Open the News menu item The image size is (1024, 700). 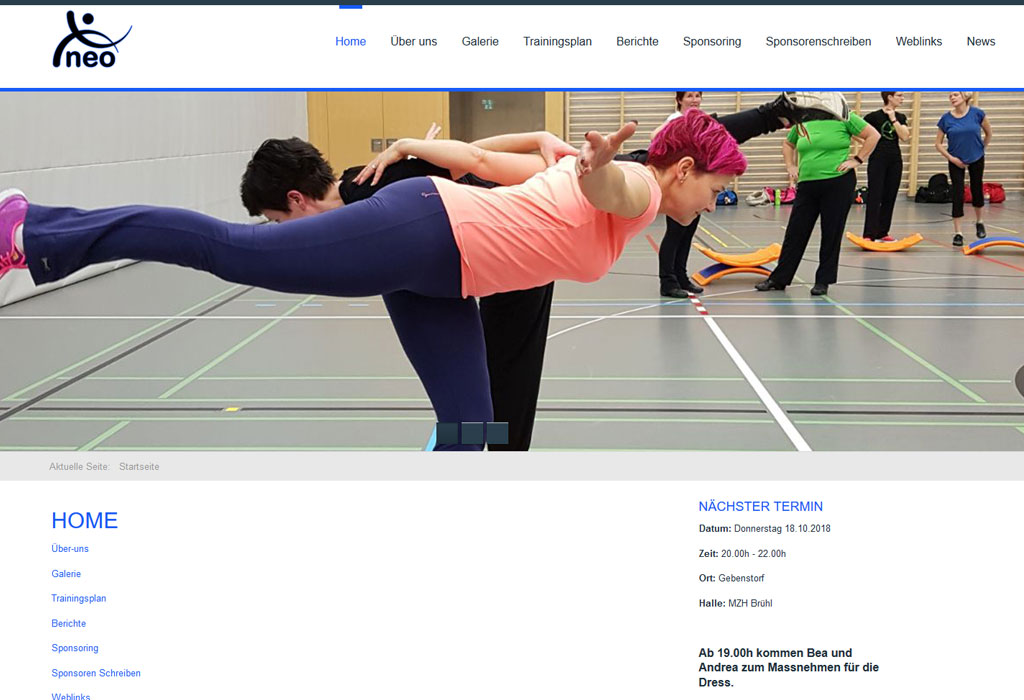pyautogui.click(x=980, y=42)
